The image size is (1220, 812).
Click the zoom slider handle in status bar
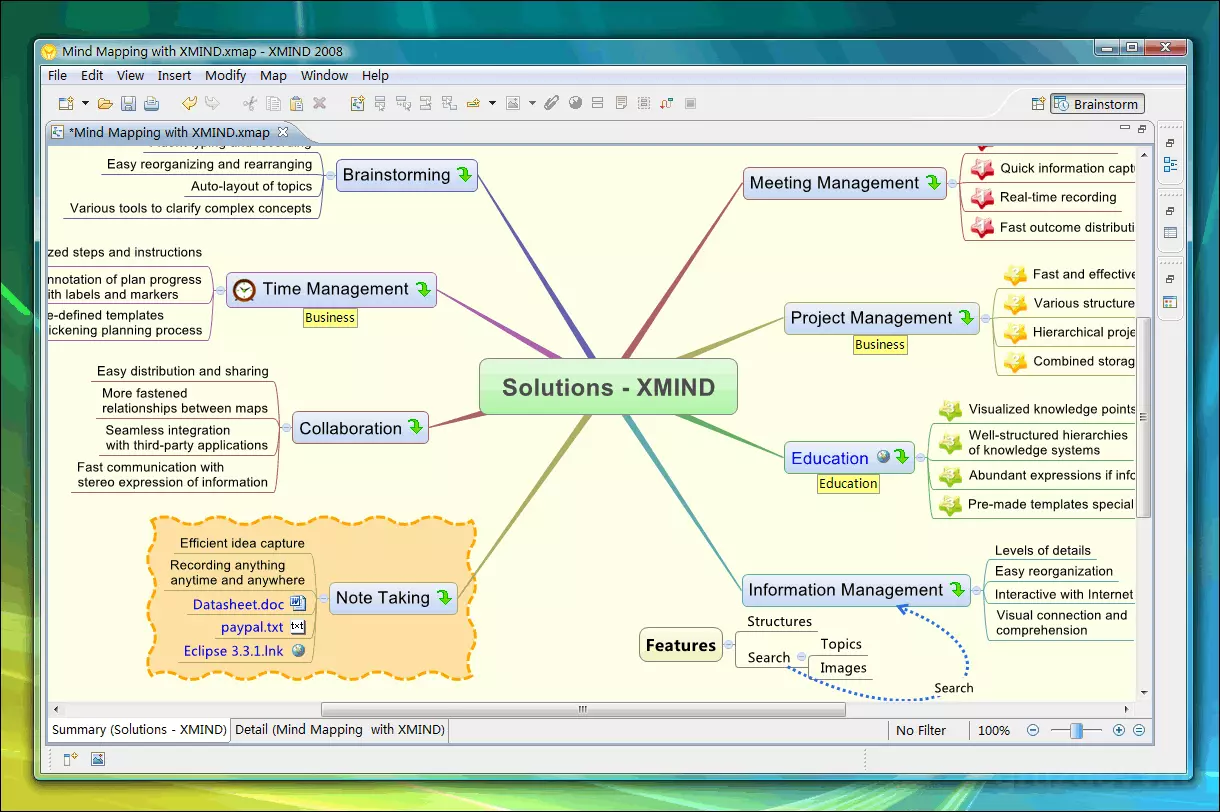1076,731
